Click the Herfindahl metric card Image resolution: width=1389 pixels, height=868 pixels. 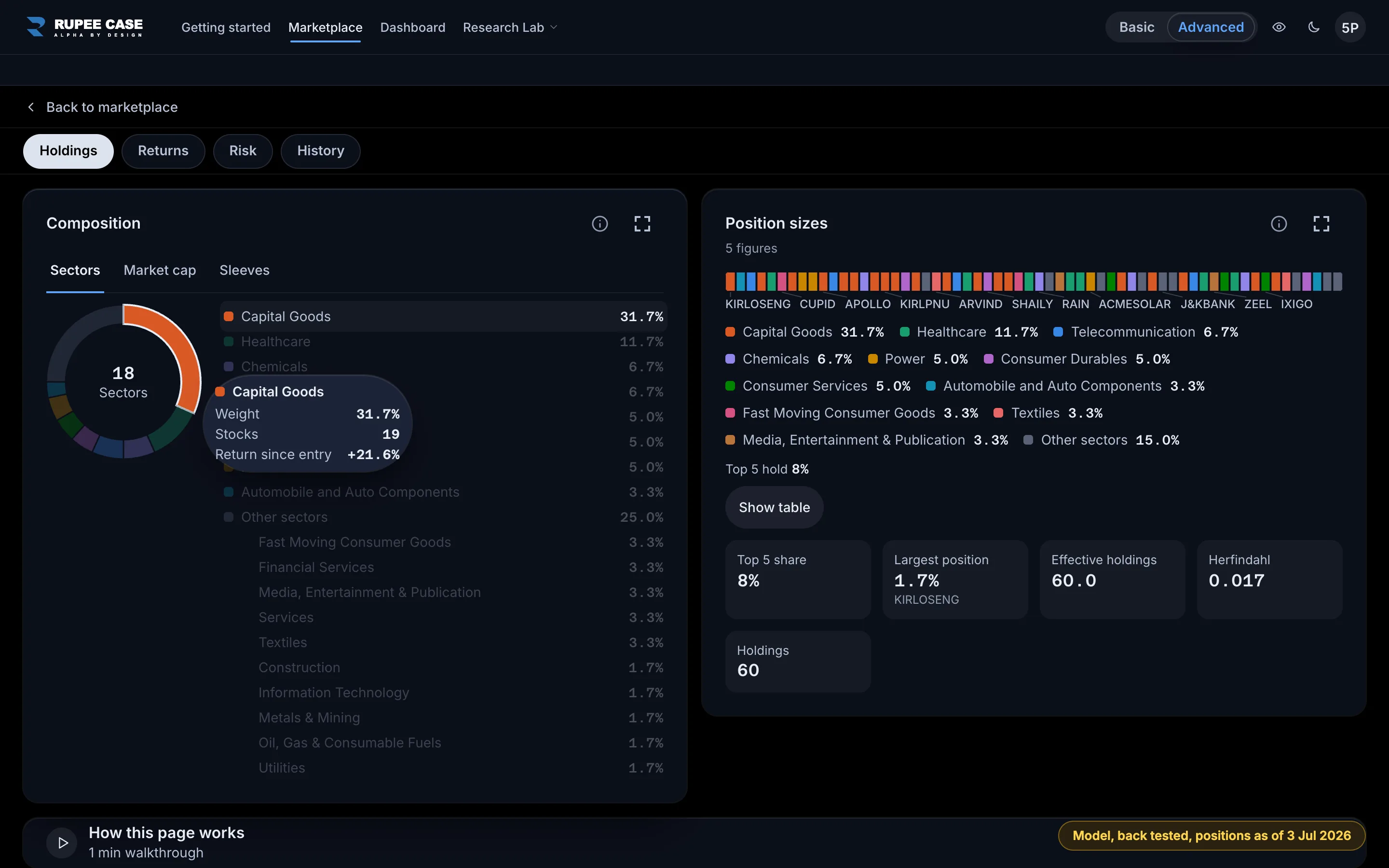1269,579
